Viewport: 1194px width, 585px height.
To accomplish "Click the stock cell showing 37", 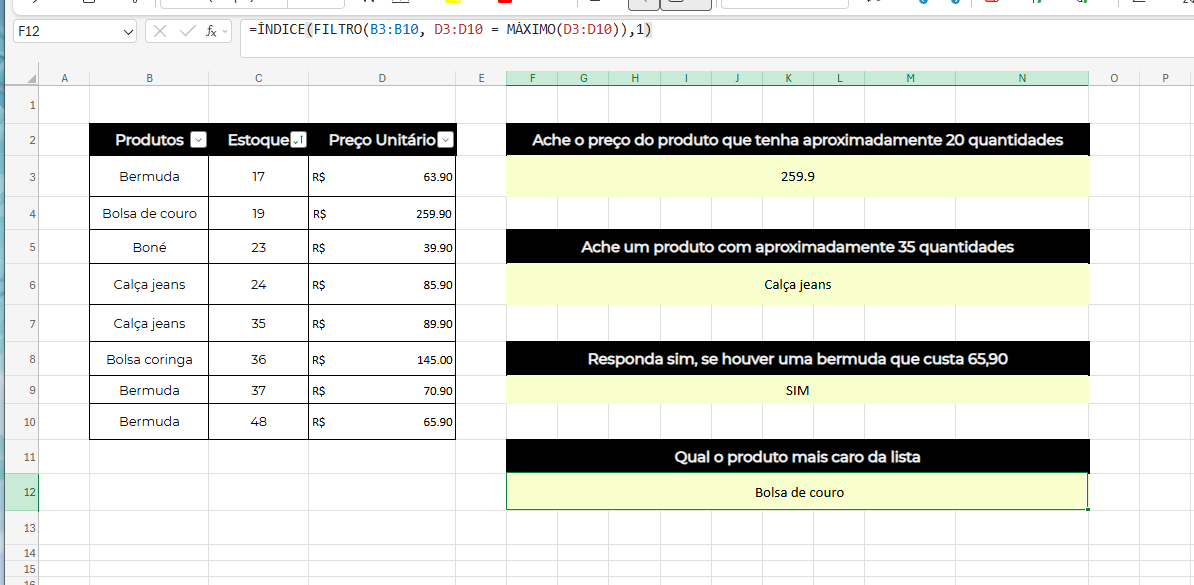I will 259,390.
